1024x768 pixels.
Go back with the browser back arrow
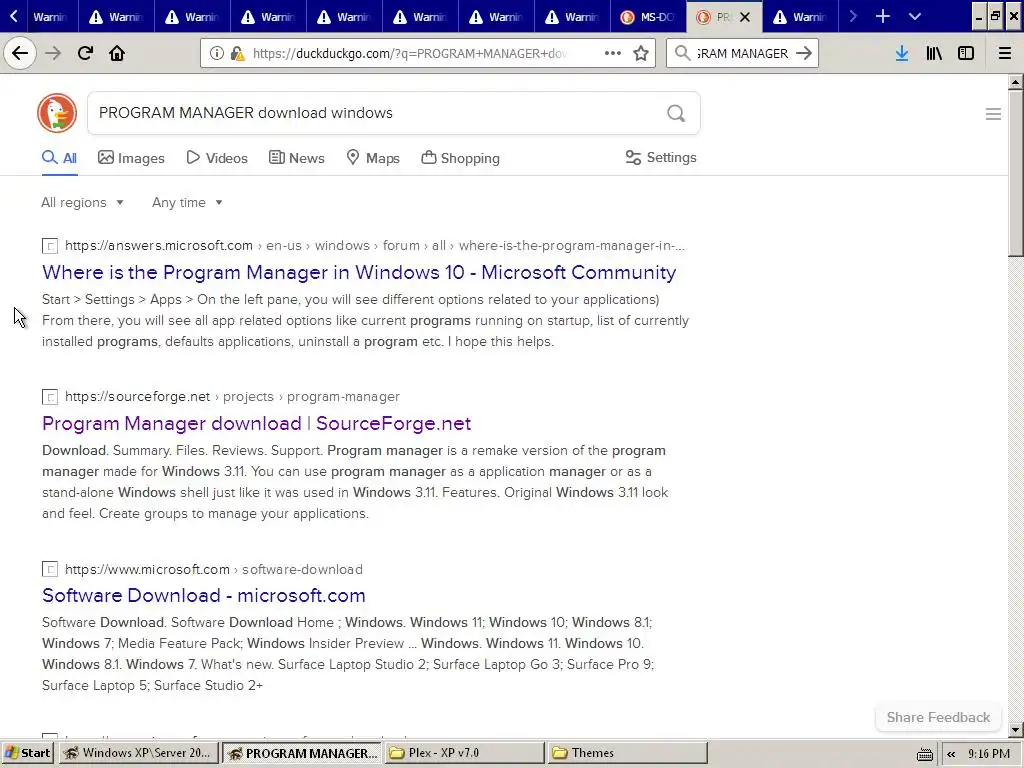pos(20,53)
